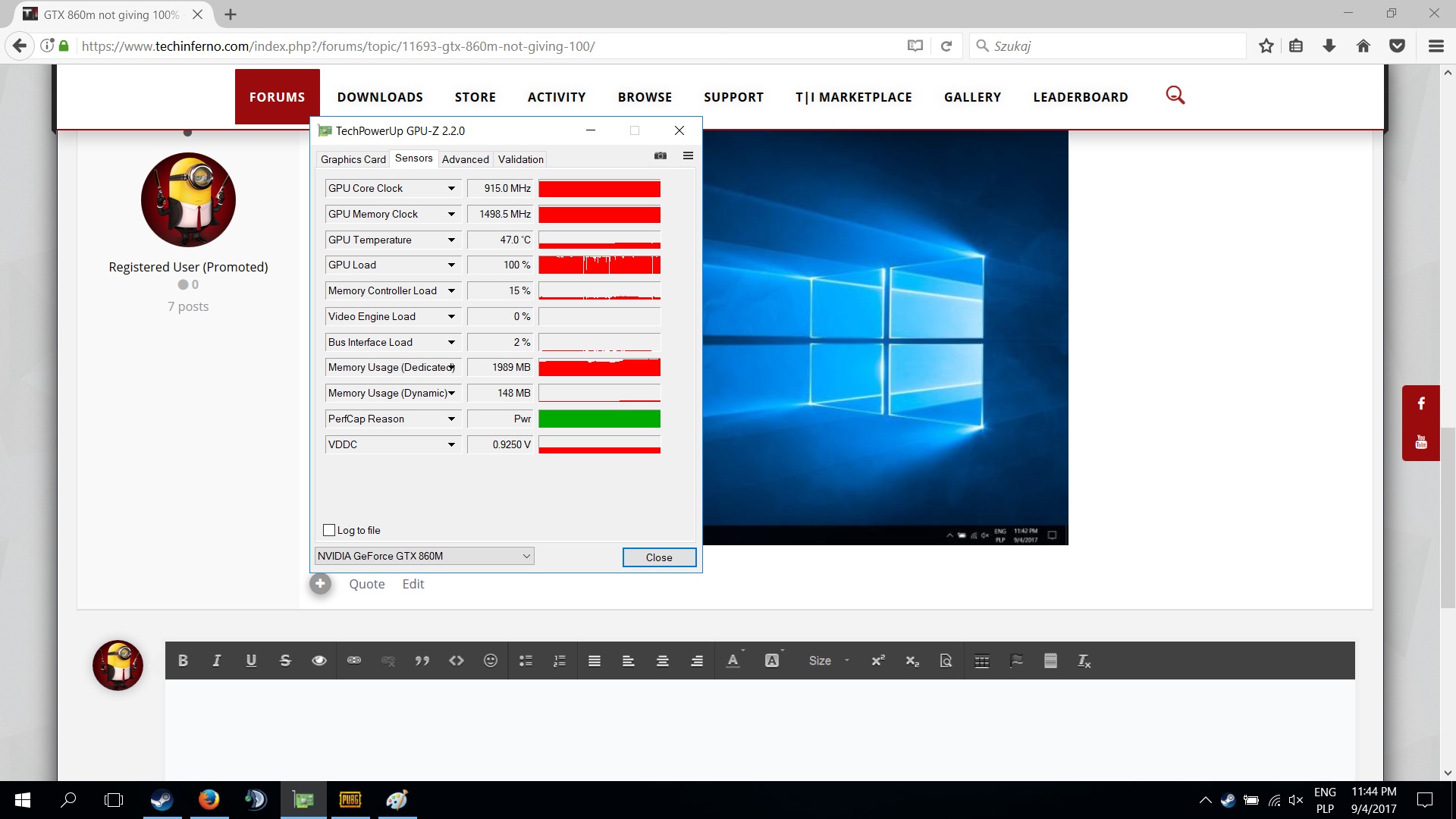
Task: Click the PerfCap Reason green bar
Action: (599, 419)
